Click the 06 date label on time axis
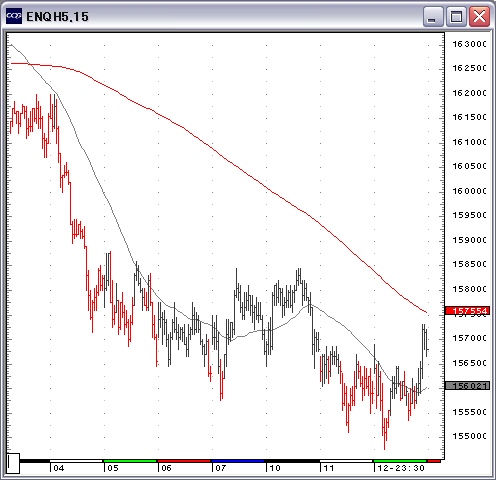 166,468
